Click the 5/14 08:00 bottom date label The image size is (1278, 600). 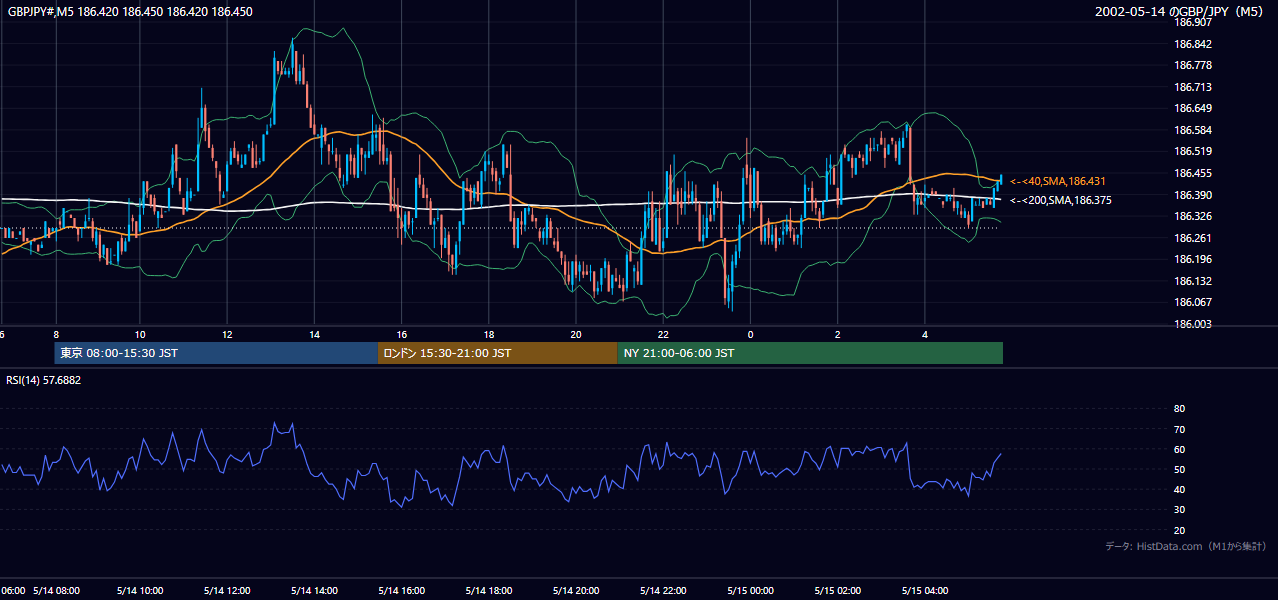(x=56, y=591)
